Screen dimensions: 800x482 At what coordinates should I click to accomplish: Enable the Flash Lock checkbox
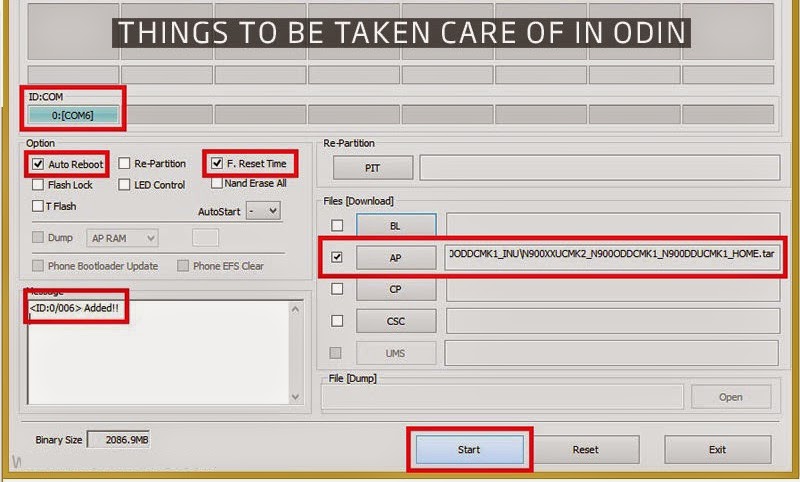pyautogui.click(x=38, y=185)
